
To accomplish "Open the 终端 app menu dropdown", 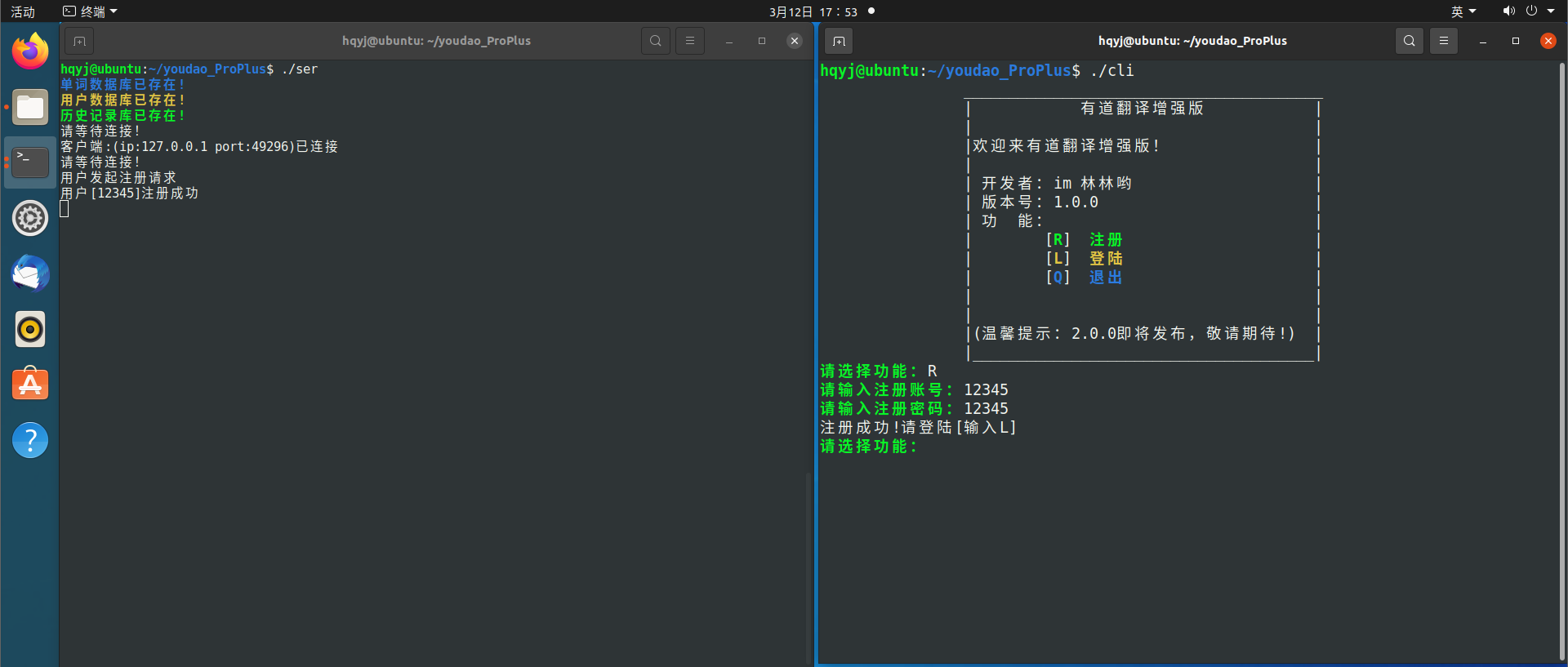I will [91, 11].
